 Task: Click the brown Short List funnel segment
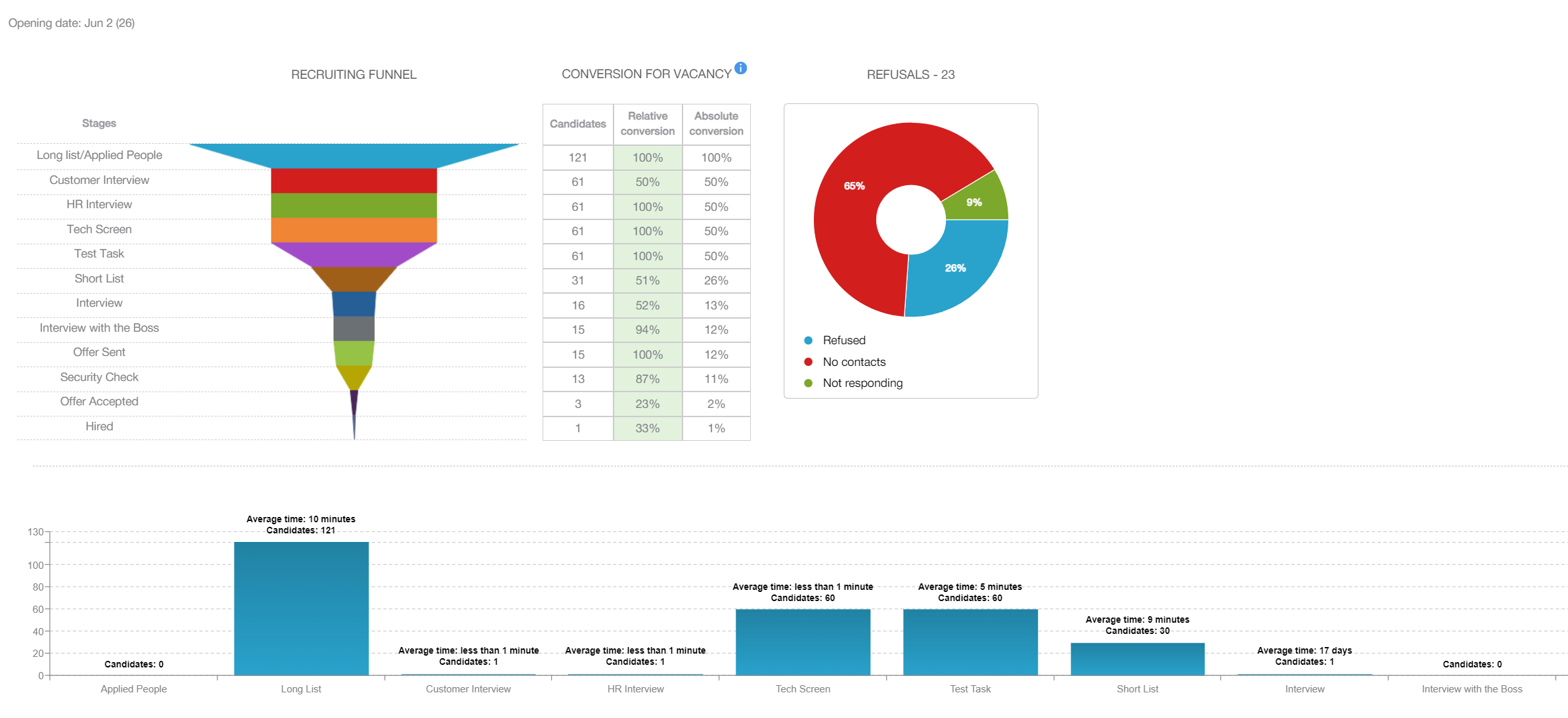pos(353,279)
